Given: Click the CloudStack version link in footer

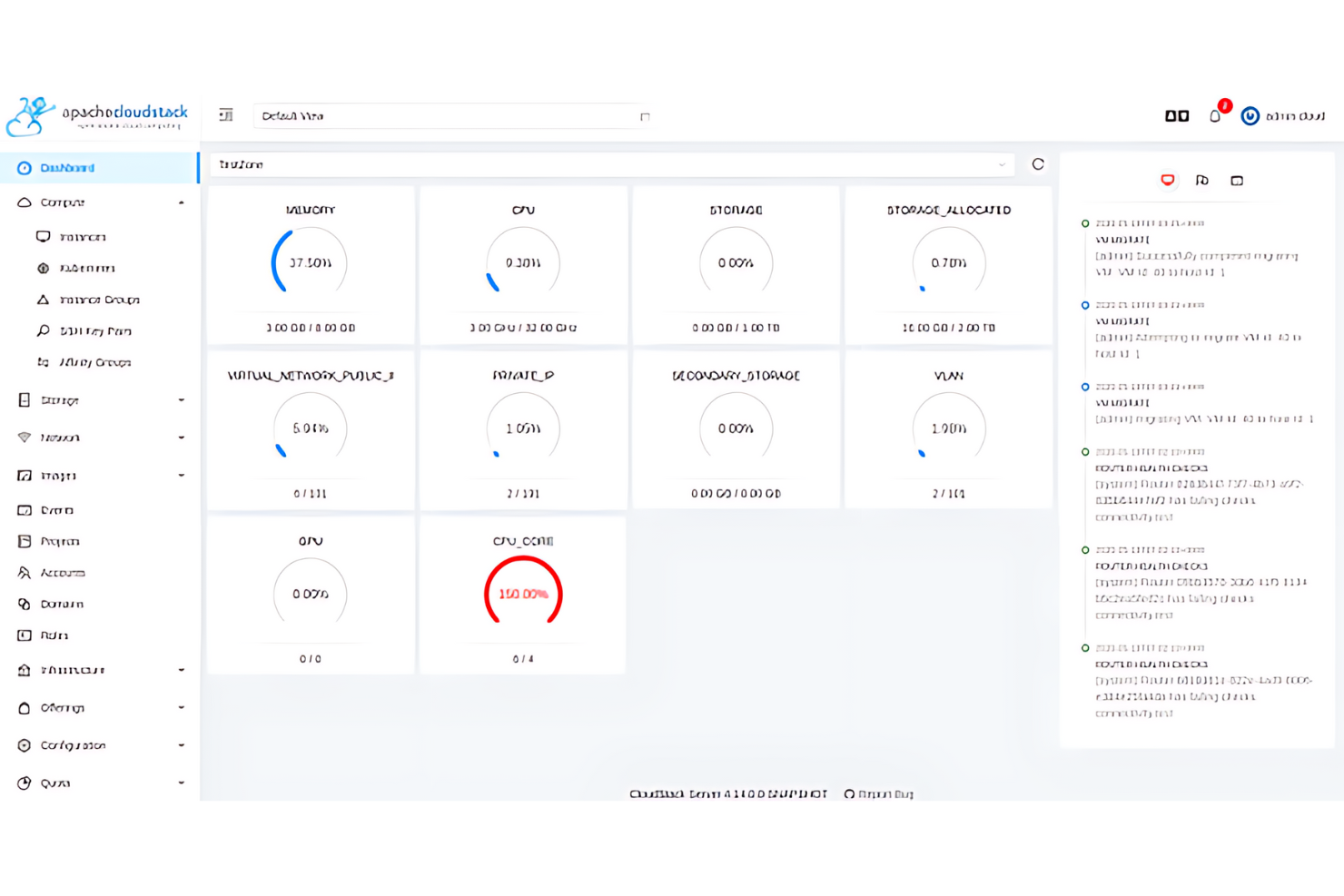Looking at the screenshot, I should 728,793.
